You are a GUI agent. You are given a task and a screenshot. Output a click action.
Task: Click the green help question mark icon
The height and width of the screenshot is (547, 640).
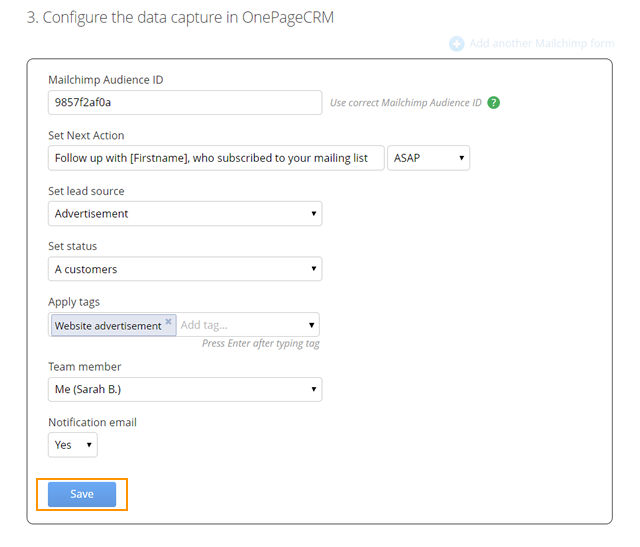pos(493,102)
